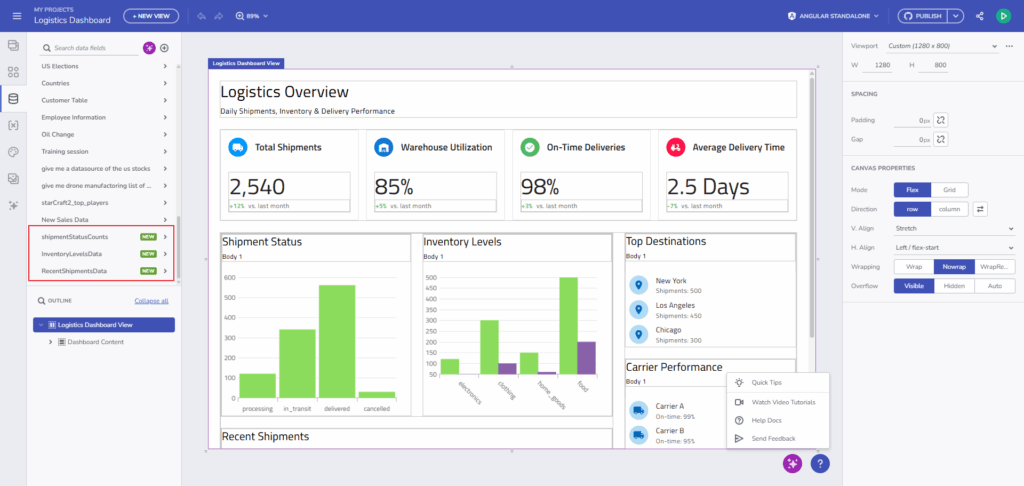Select Watch Video Tutorials in help menu

783,402
